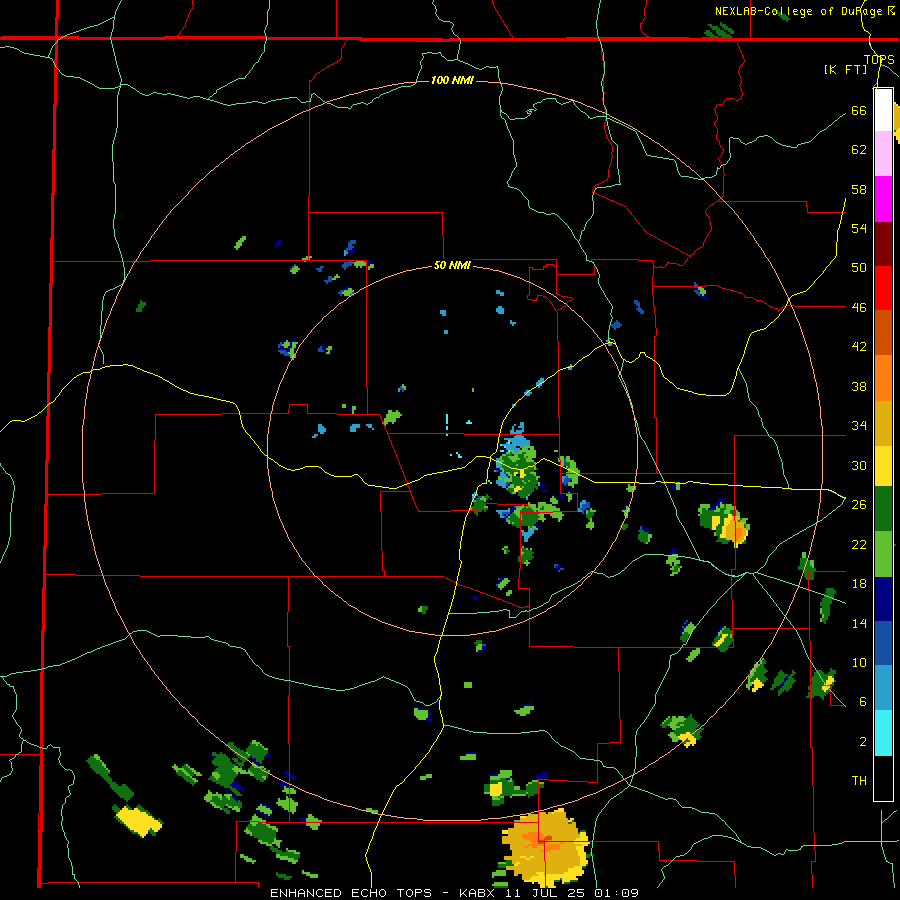This screenshot has height=900, width=900.
Task: Click the [K FT] units label
Action: [845, 70]
